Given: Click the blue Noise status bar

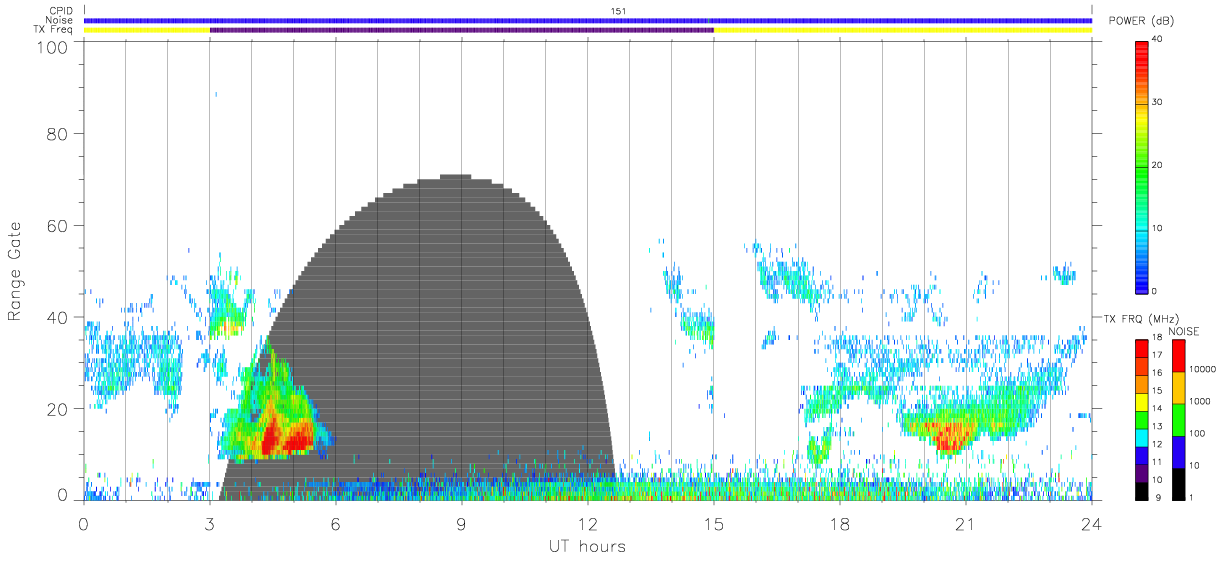Looking at the screenshot, I should tap(588, 20).
